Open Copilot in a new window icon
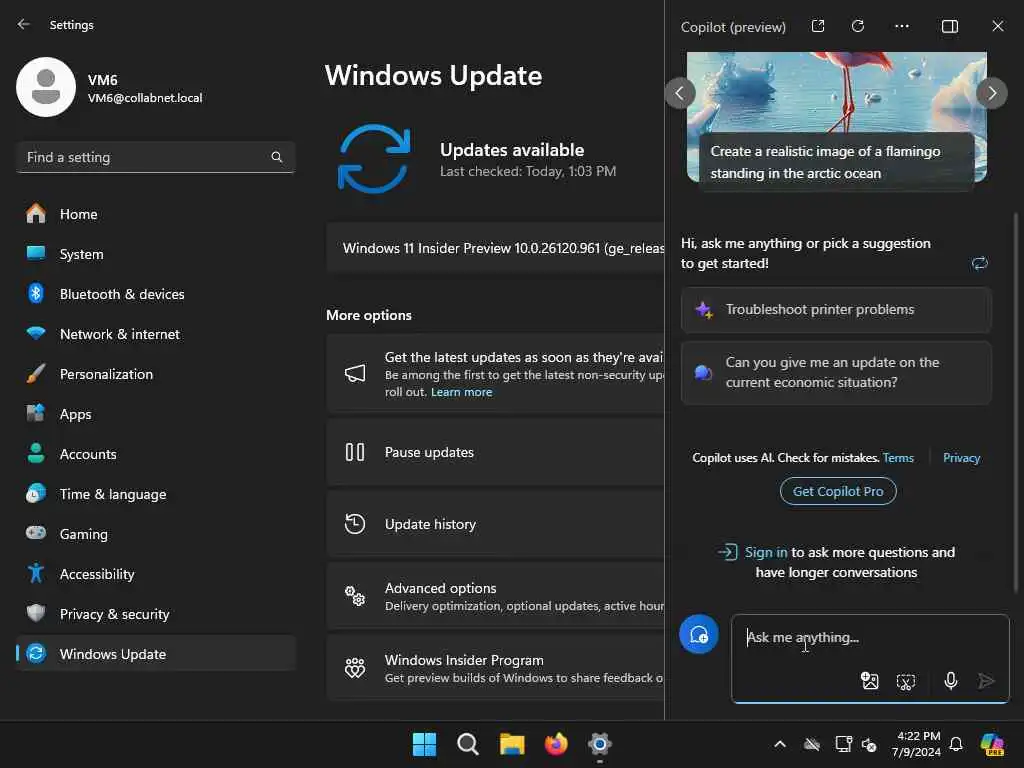Viewport: 1024px width, 768px height. 818,26
